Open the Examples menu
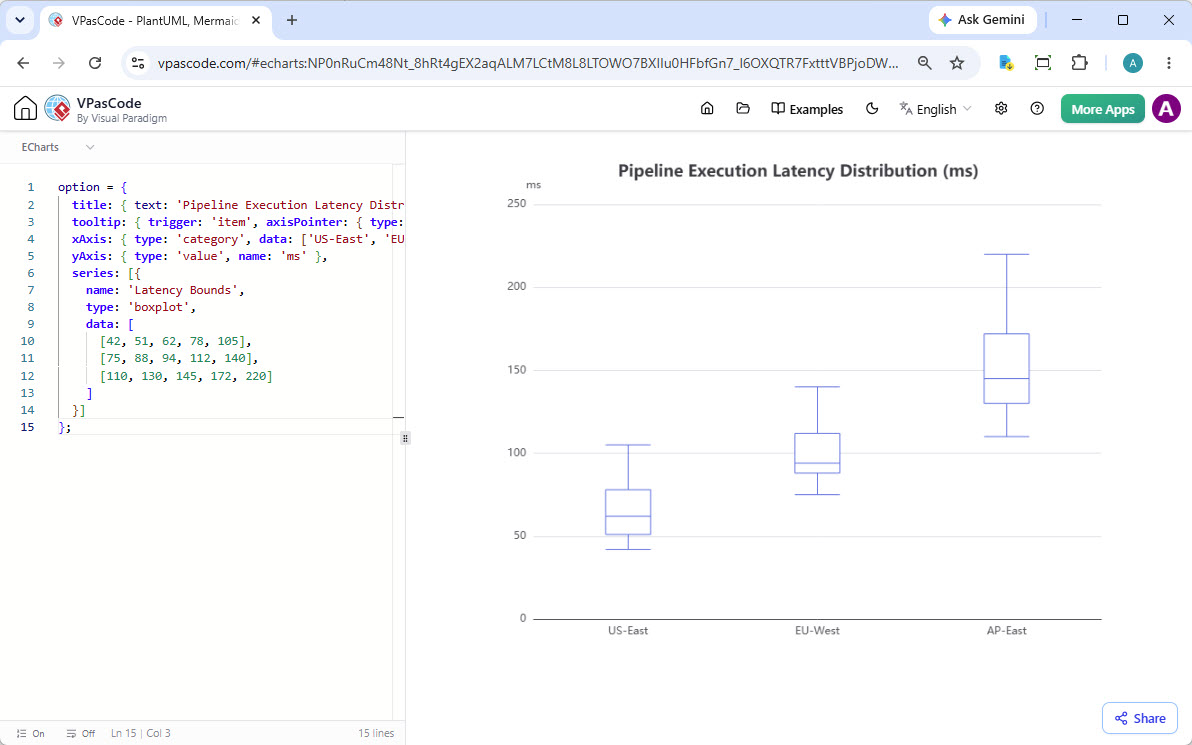 coord(807,109)
